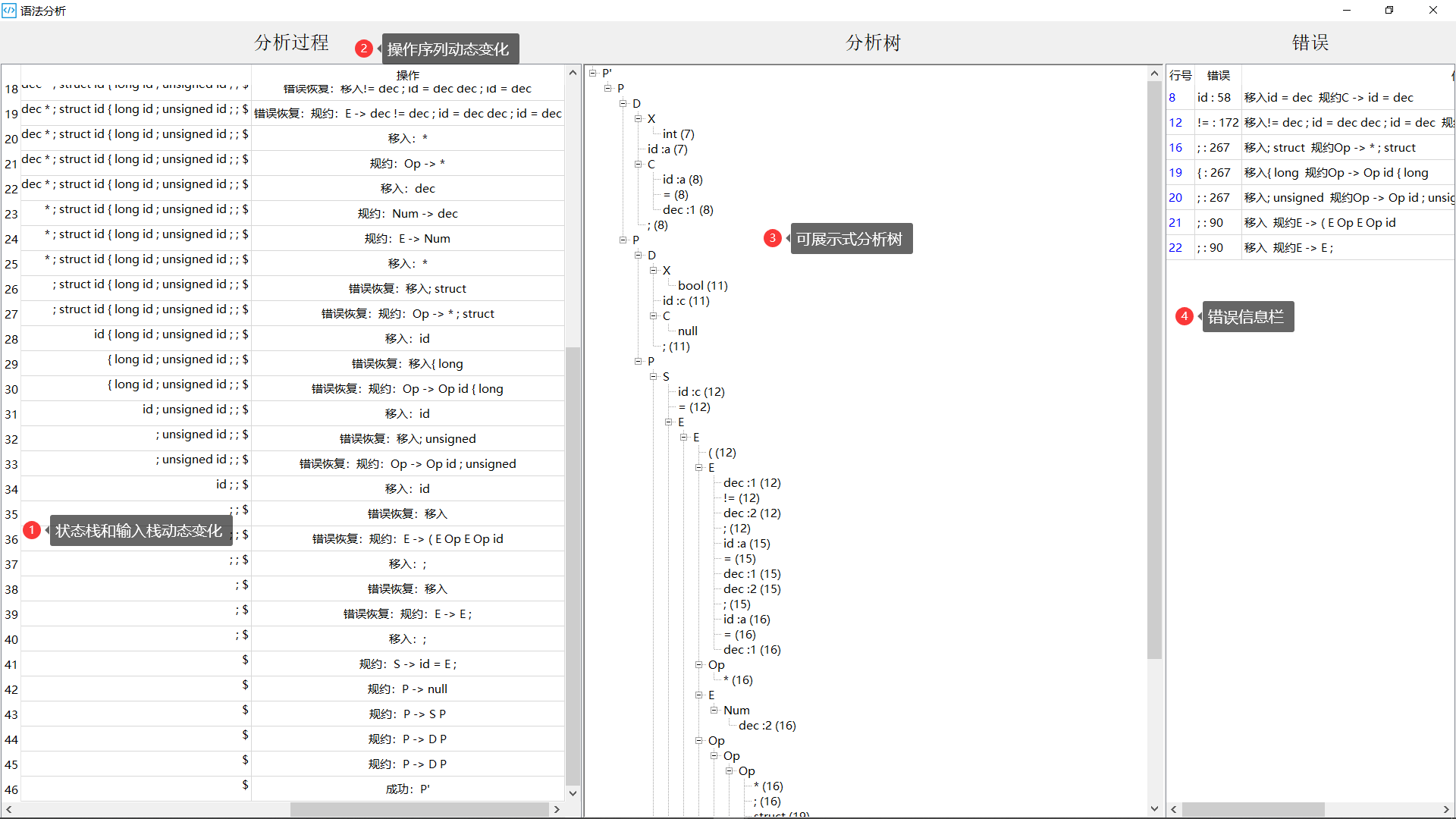This screenshot has height=819, width=1456.
Task: Select tree item bool (11)
Action: [703, 286]
